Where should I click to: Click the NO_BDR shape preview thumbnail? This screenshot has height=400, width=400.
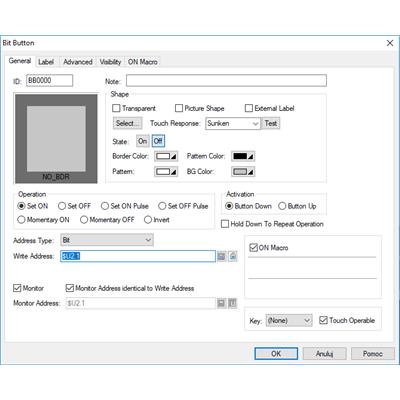[x=56, y=139]
